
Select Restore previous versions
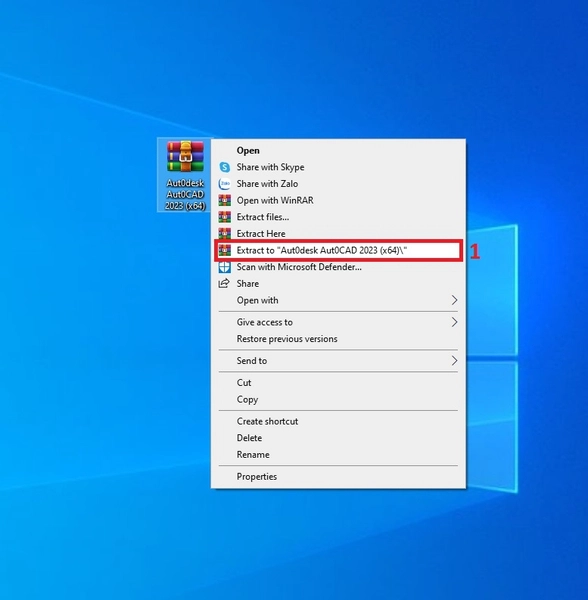coord(338,339)
